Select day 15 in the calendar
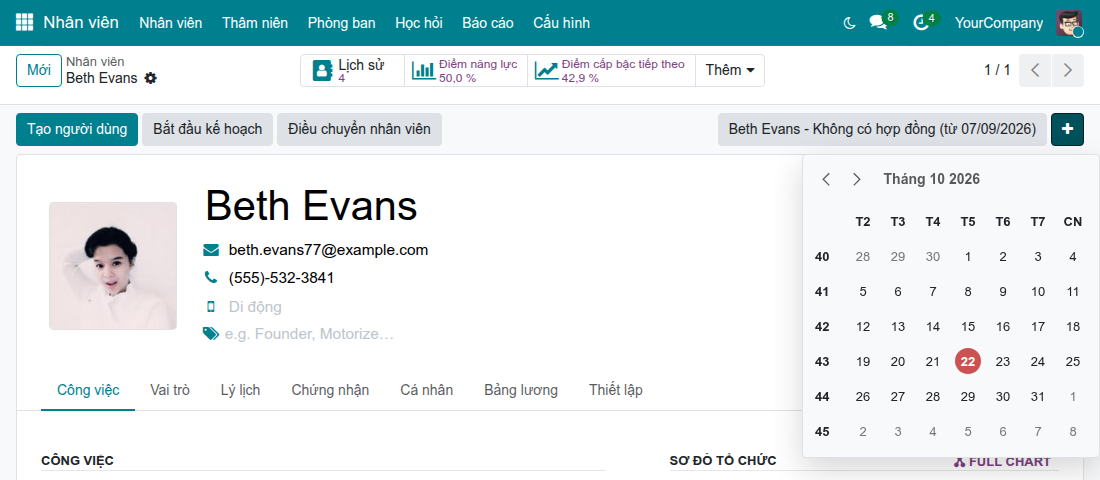Viewport: 1100px width, 480px height. tap(968, 326)
